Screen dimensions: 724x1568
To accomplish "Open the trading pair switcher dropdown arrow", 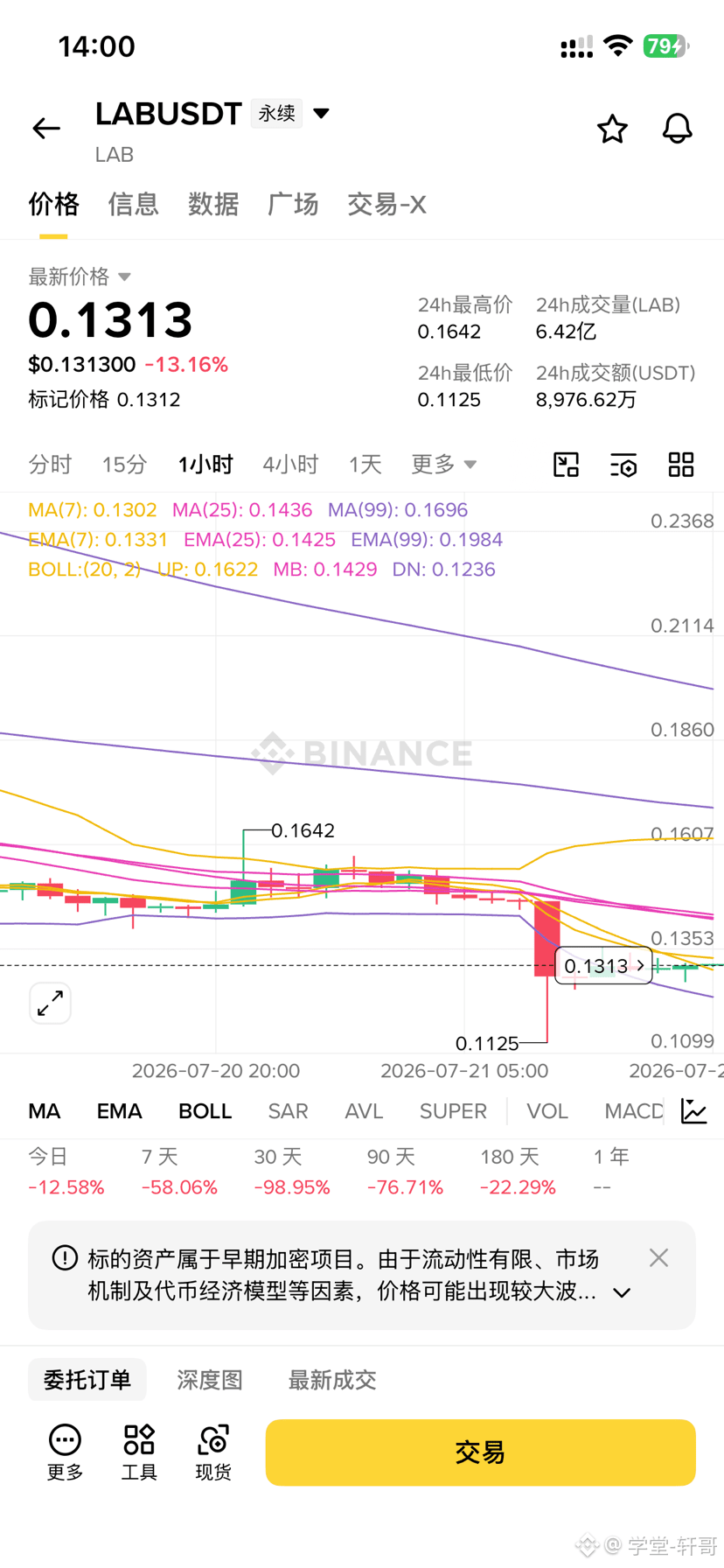I will 321,113.
